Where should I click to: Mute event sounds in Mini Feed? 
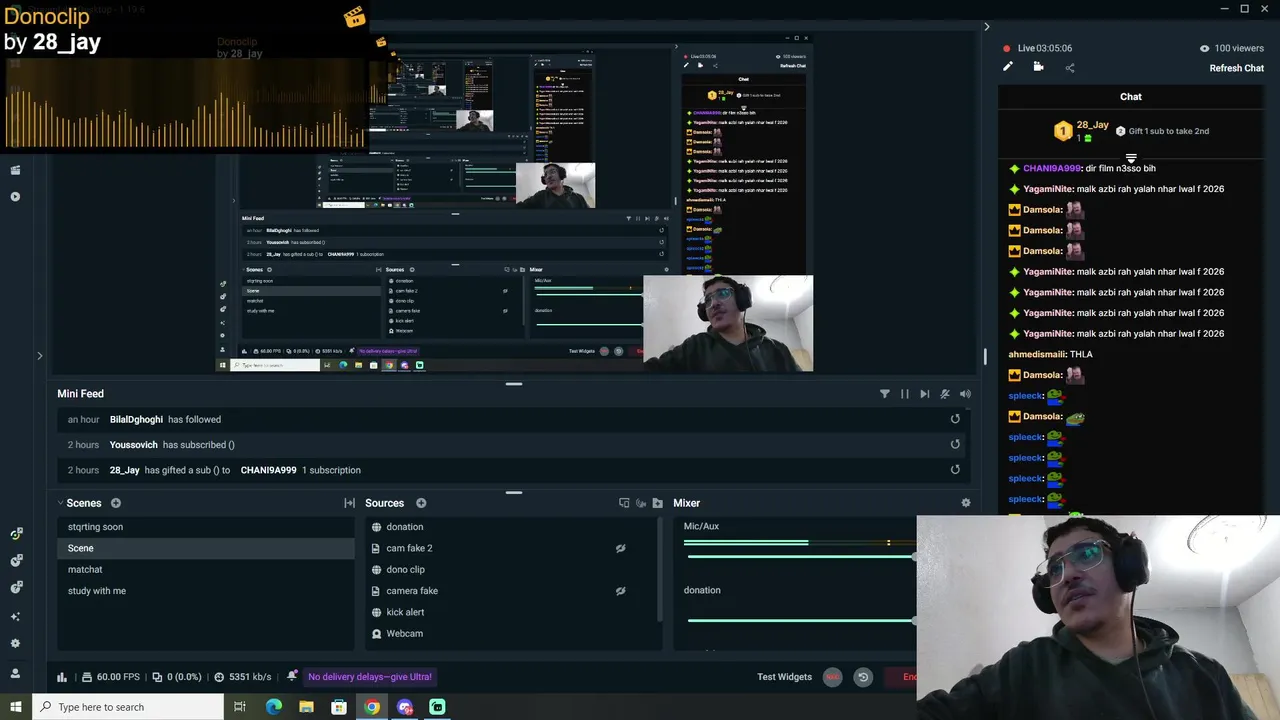click(x=945, y=394)
